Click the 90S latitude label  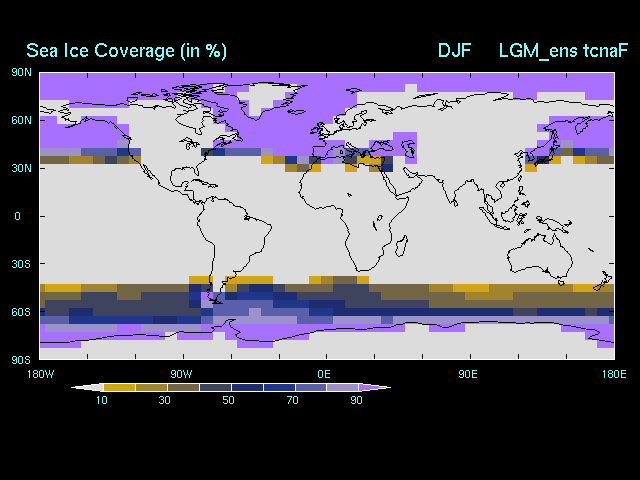[21, 360]
